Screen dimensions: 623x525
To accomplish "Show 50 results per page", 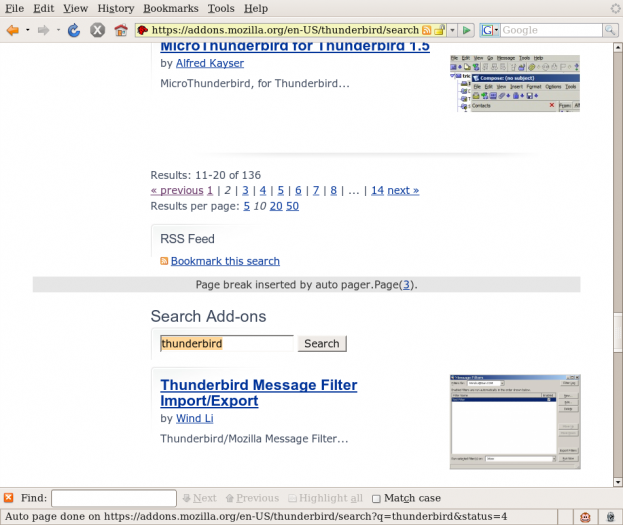I will click(292, 206).
